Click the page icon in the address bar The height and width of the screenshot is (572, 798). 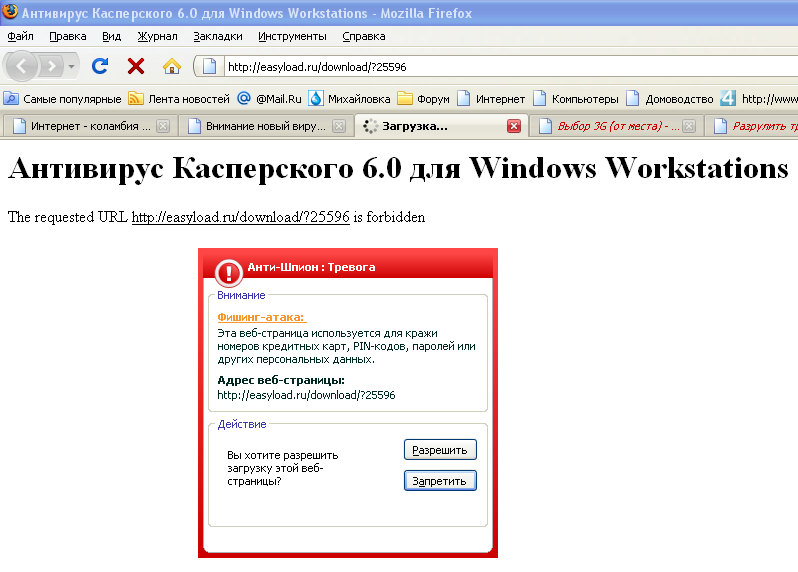(x=209, y=66)
